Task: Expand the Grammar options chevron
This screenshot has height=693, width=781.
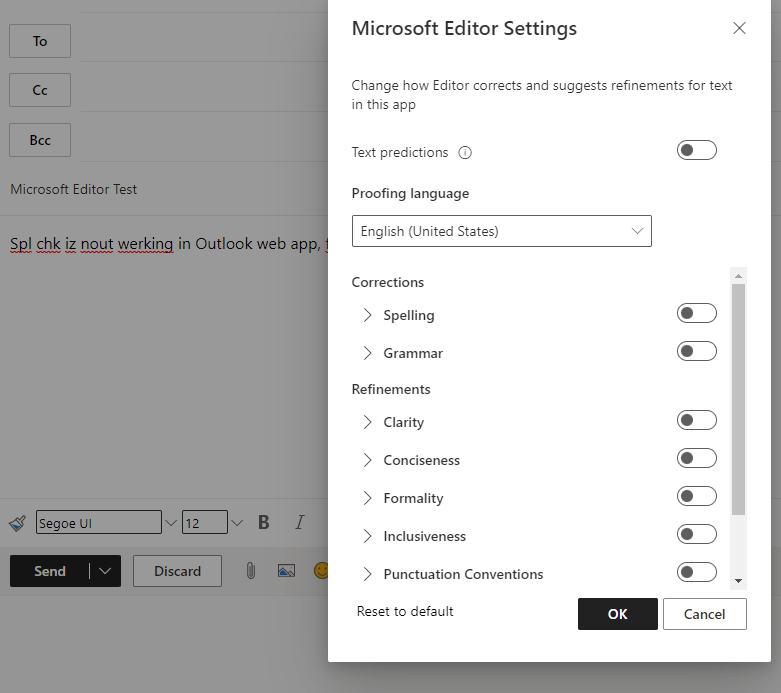Action: (x=368, y=353)
